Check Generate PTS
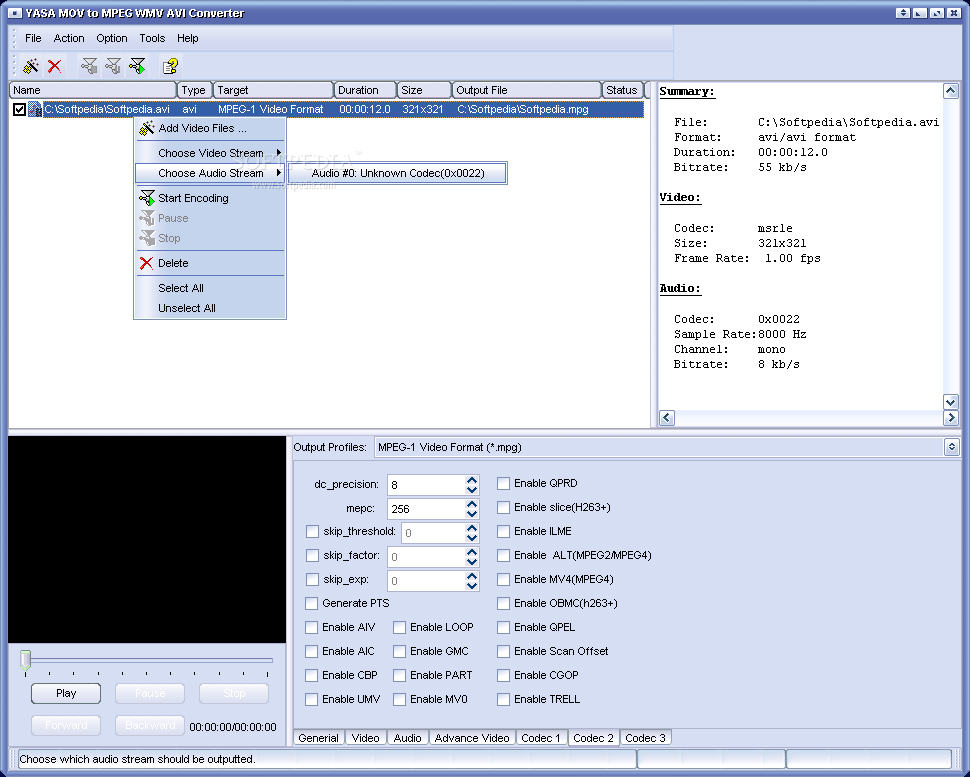 click(311, 603)
